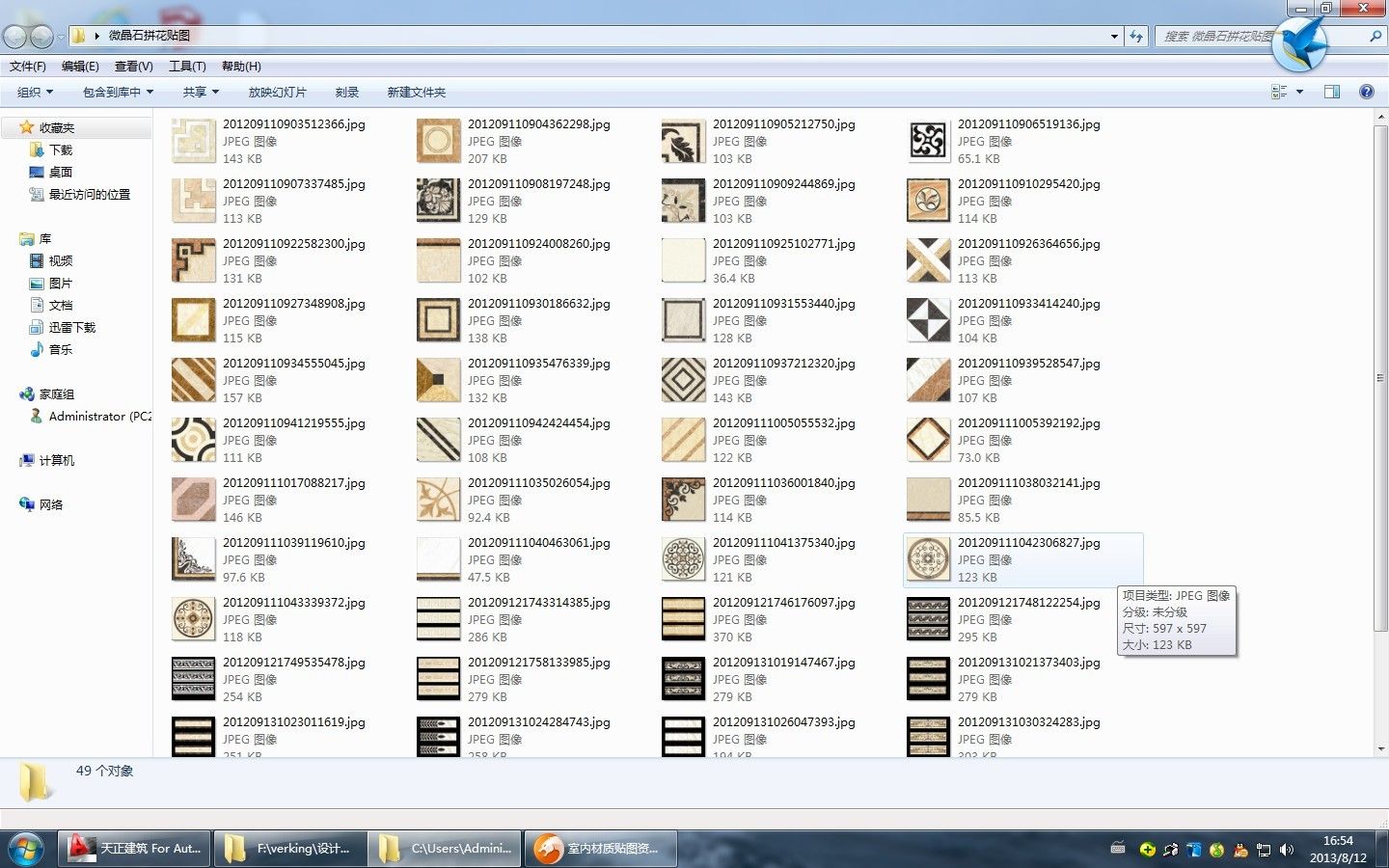Open the 共享 dropdown menu
The width and height of the screenshot is (1389, 868).
(201, 92)
